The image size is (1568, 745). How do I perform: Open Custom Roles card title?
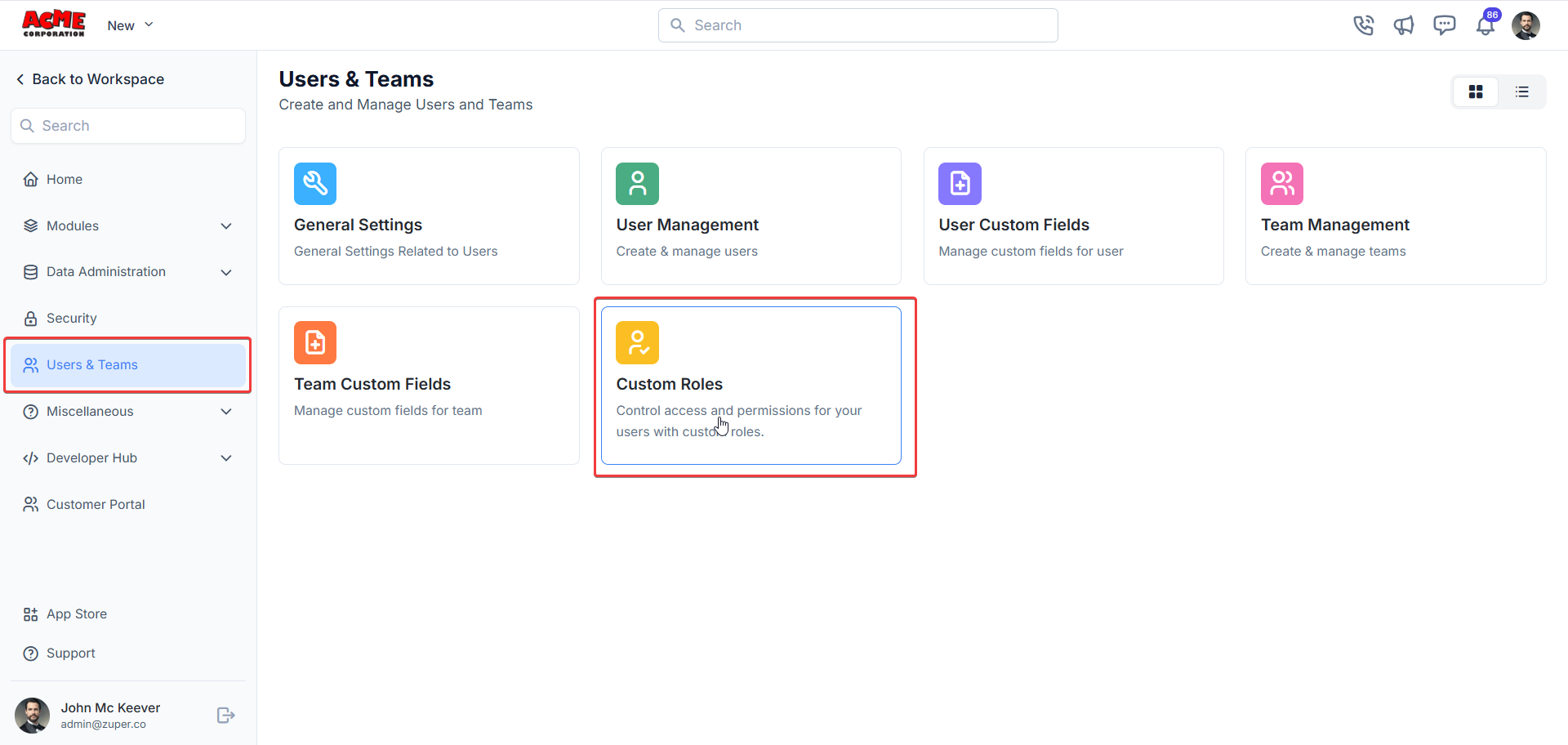pos(669,384)
